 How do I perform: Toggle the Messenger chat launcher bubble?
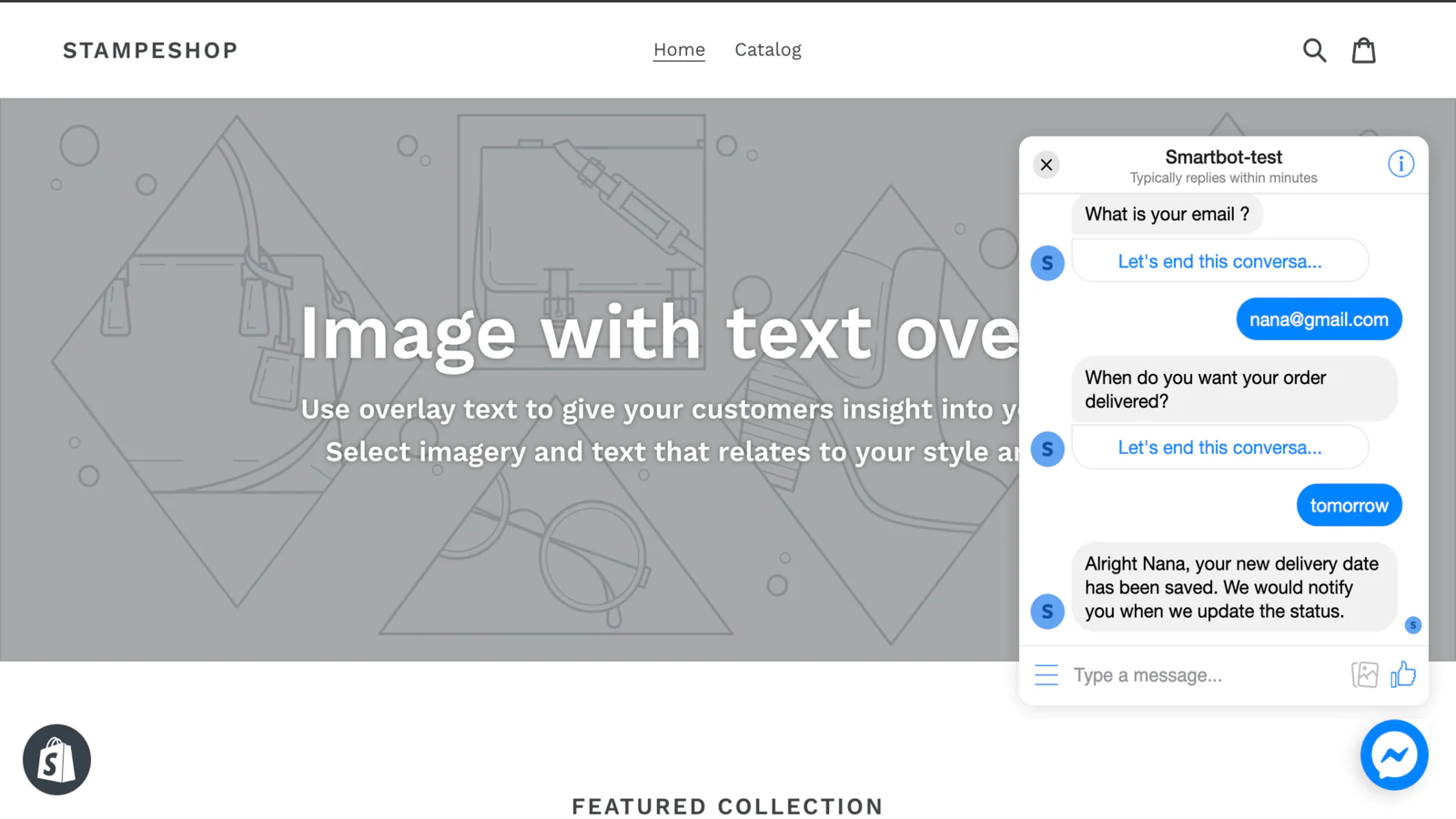pyautogui.click(x=1394, y=755)
